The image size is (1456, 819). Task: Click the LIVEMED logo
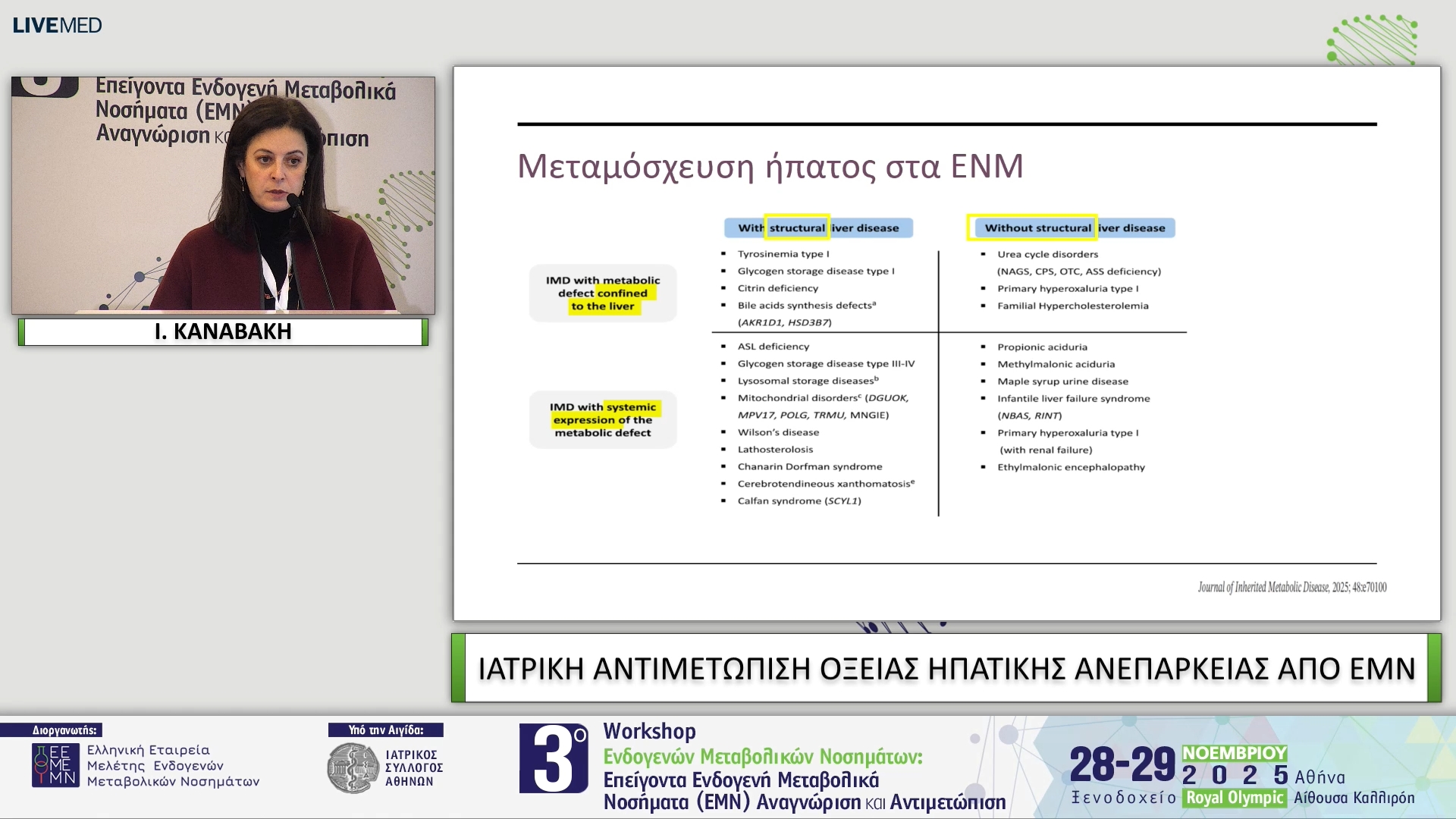pos(55,24)
